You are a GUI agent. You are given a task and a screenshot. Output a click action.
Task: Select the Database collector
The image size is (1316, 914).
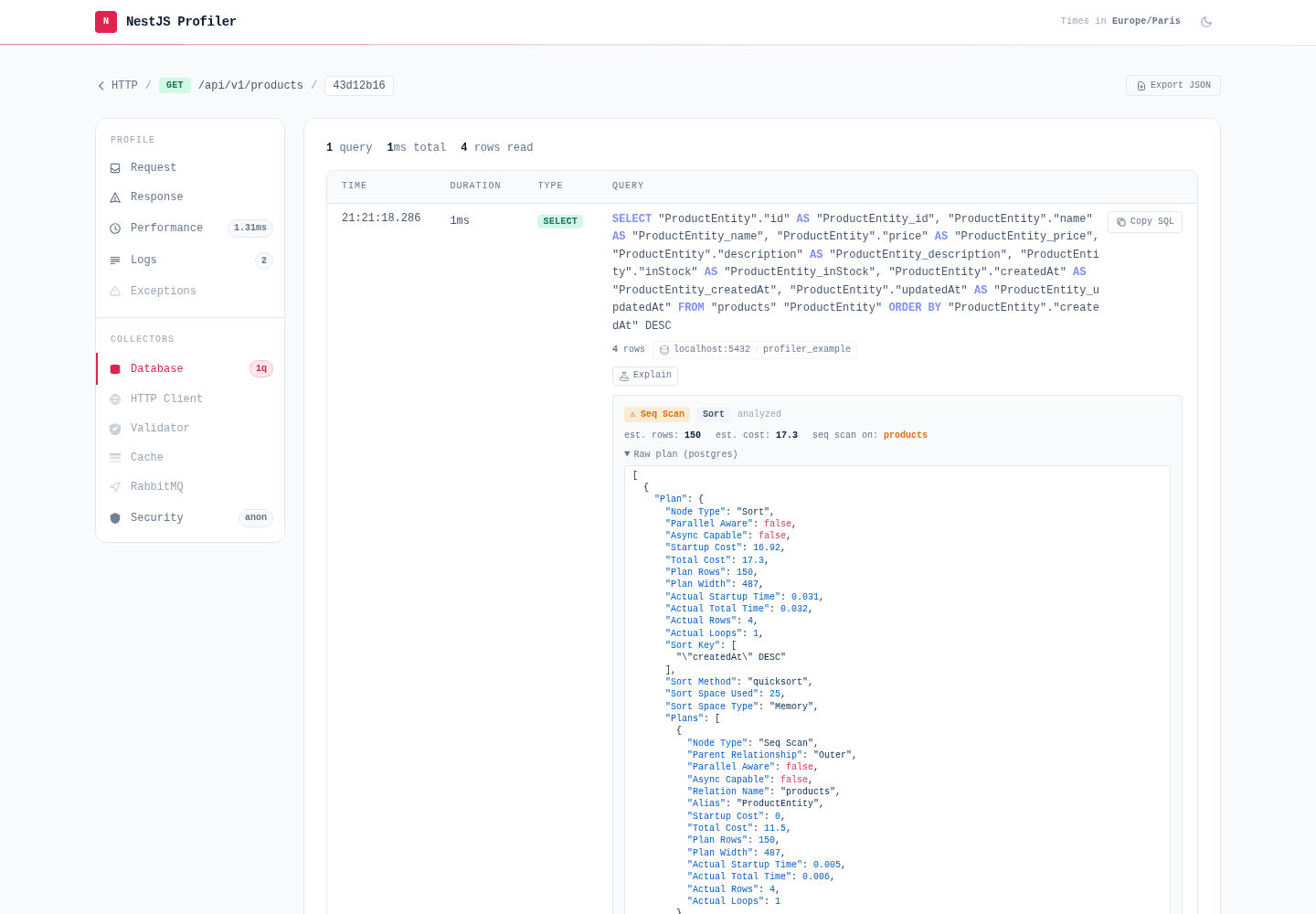click(x=190, y=369)
